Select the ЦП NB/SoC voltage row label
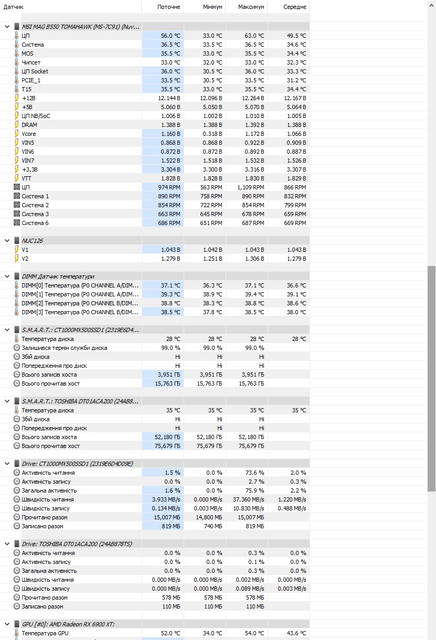 tap(36, 116)
